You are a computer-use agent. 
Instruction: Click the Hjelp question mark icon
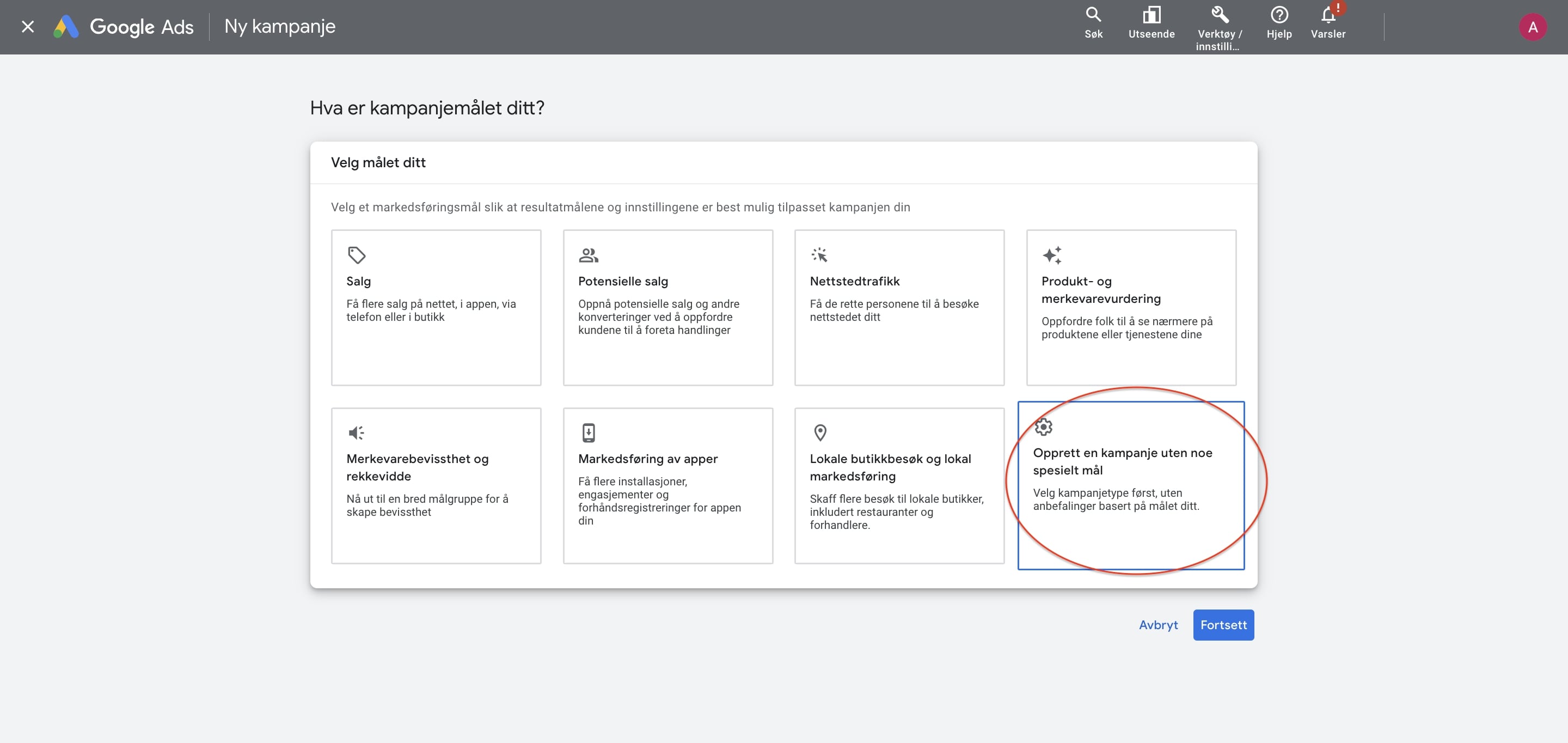(1279, 15)
